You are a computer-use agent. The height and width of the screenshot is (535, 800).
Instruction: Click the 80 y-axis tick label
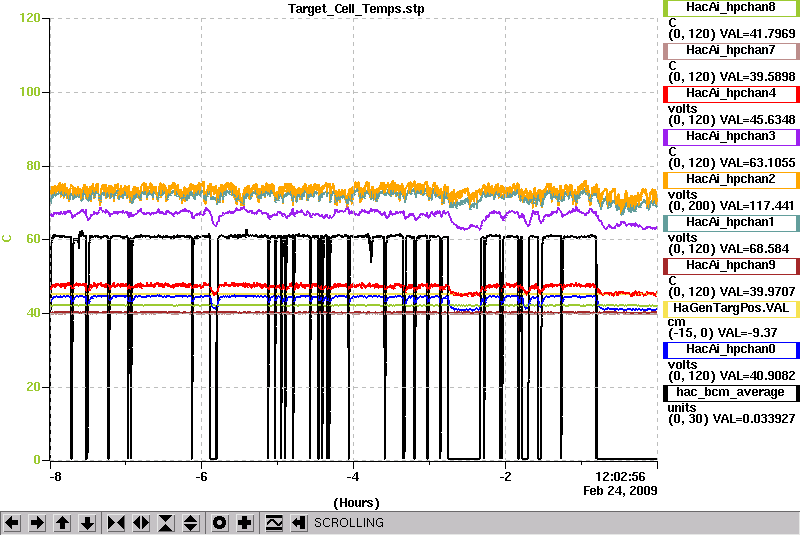click(33, 166)
